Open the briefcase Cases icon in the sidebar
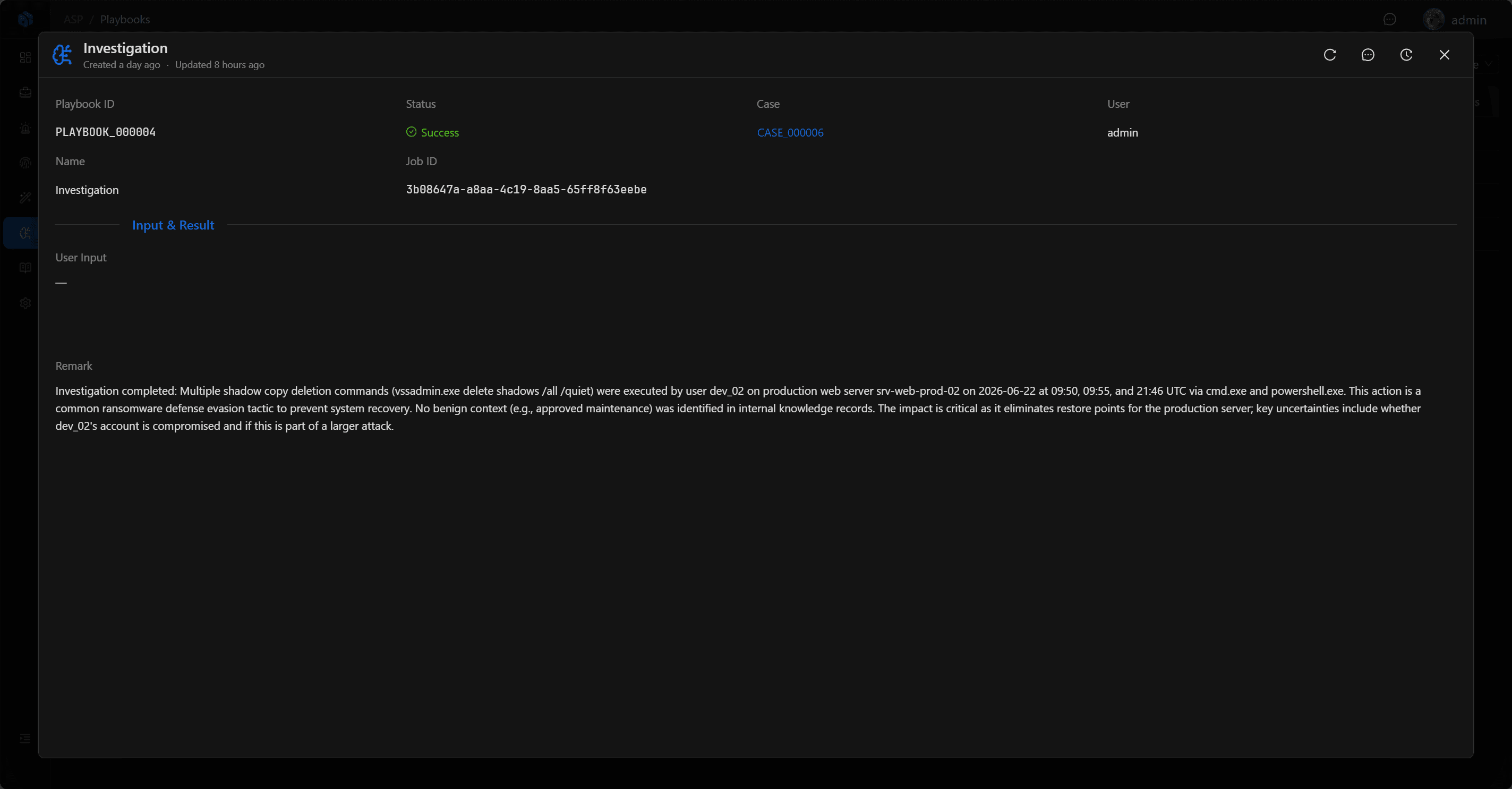The height and width of the screenshot is (789, 1512). coord(25,92)
